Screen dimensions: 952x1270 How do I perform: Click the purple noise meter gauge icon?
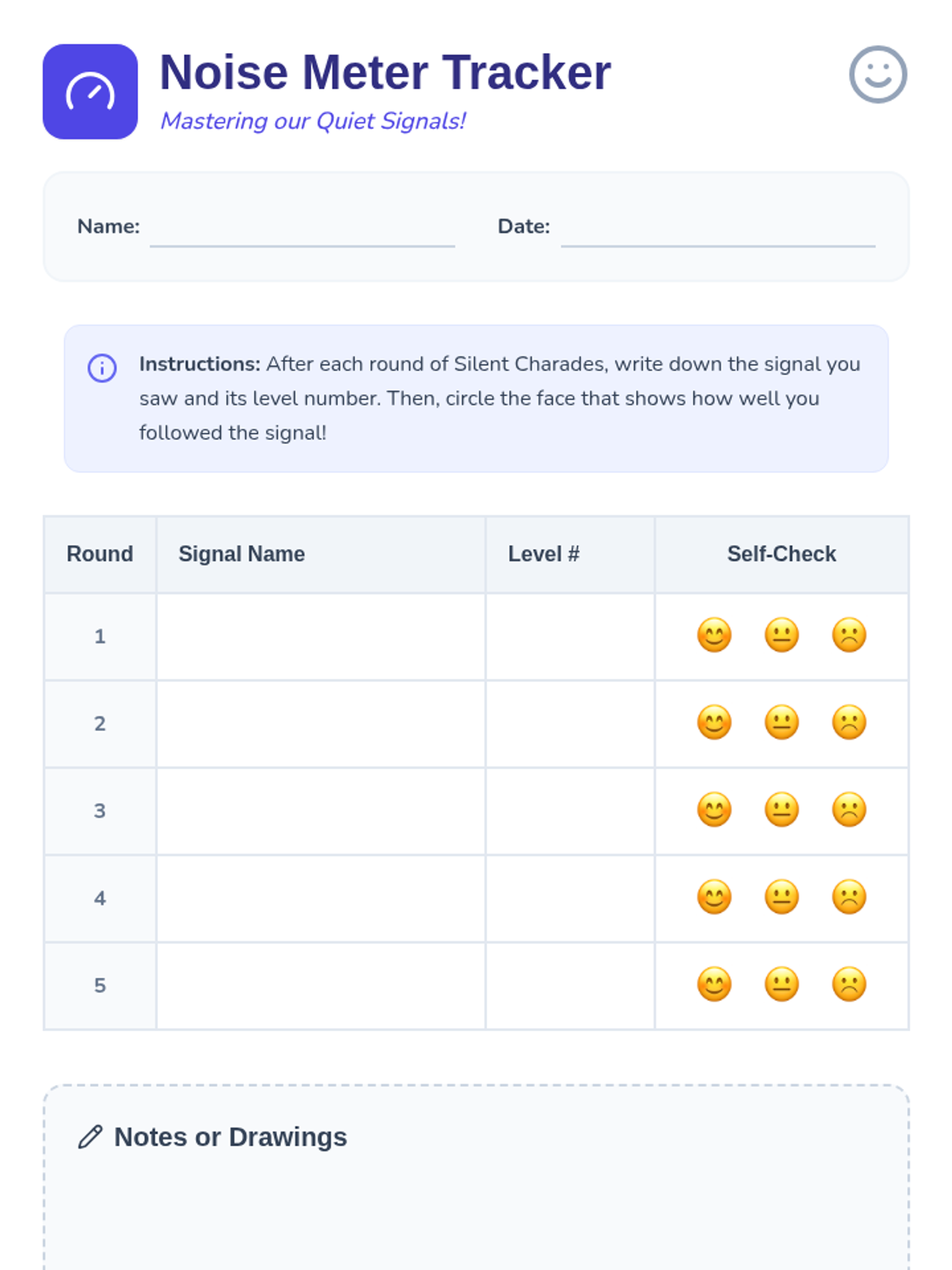(90, 91)
